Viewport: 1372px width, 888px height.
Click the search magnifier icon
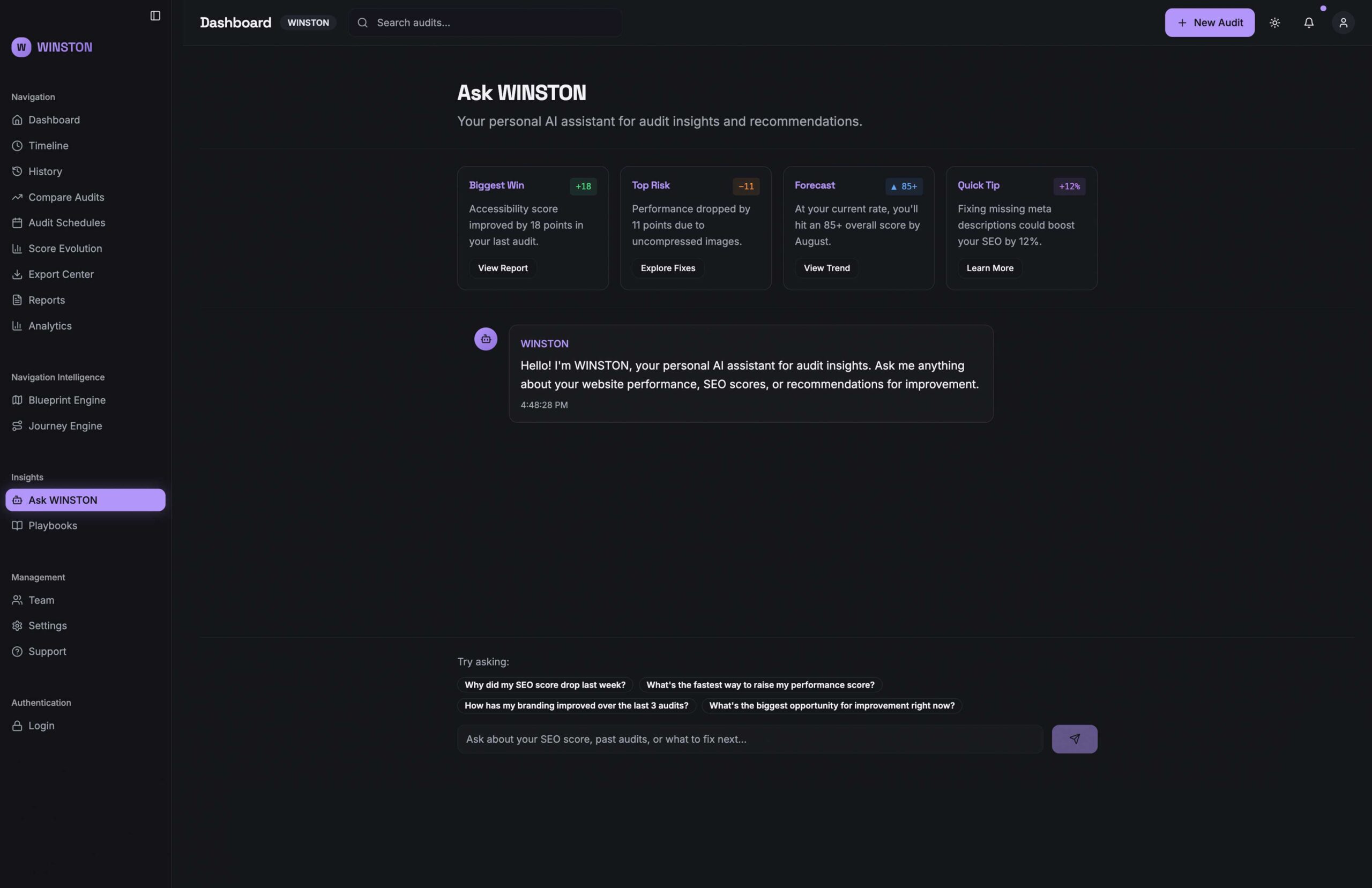pos(363,23)
